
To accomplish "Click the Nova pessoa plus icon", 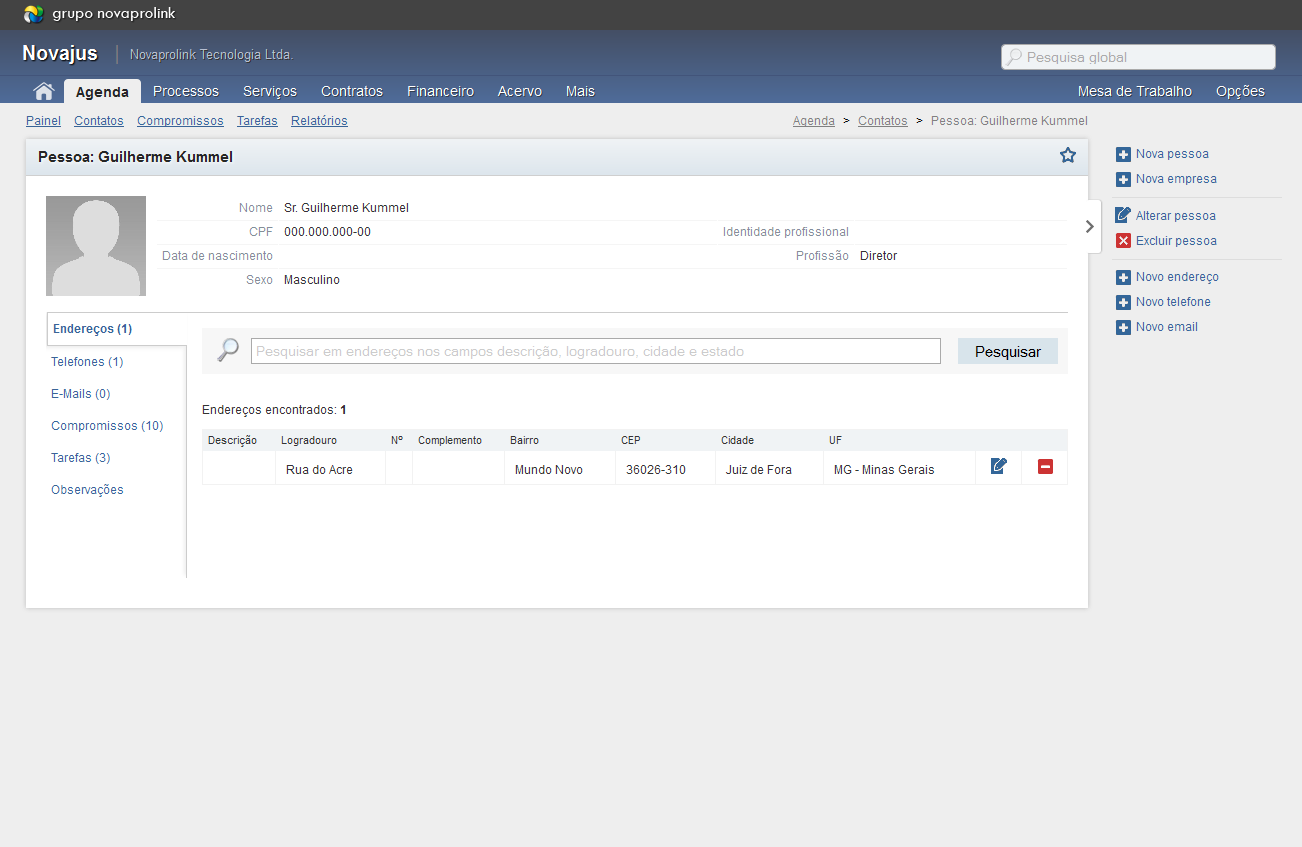I will coord(1123,154).
